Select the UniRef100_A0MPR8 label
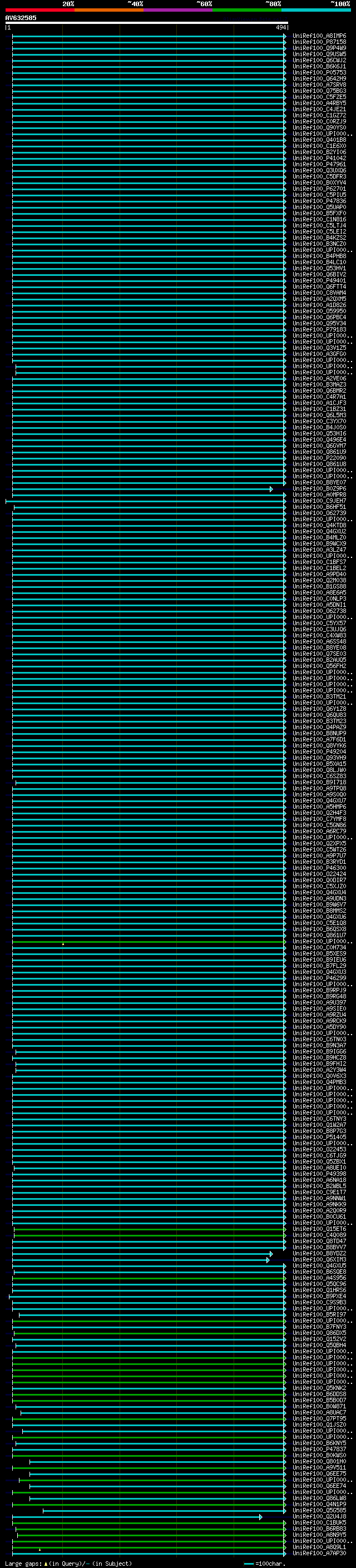 click(319, 495)
